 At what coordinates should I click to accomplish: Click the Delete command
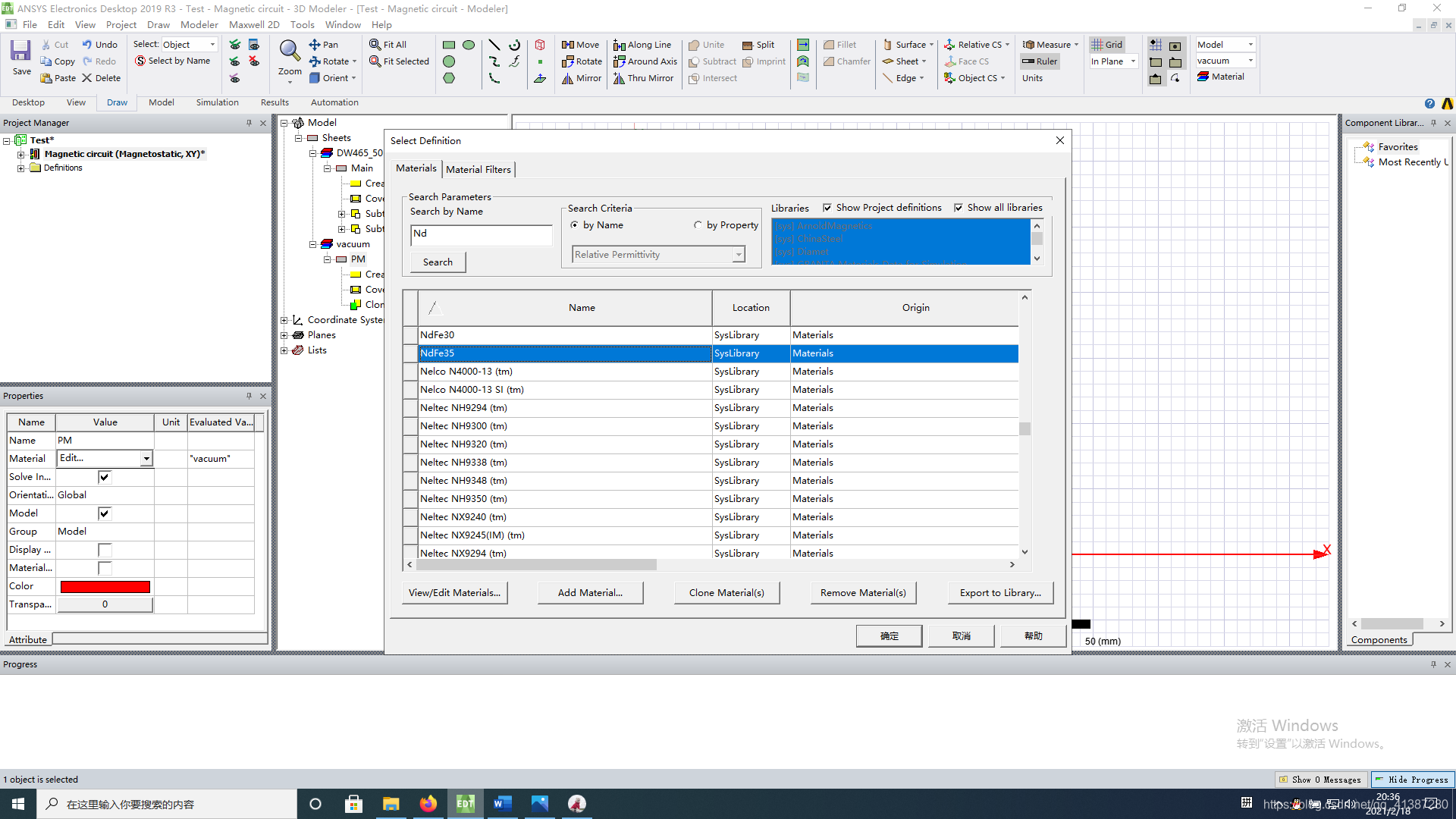[101, 78]
